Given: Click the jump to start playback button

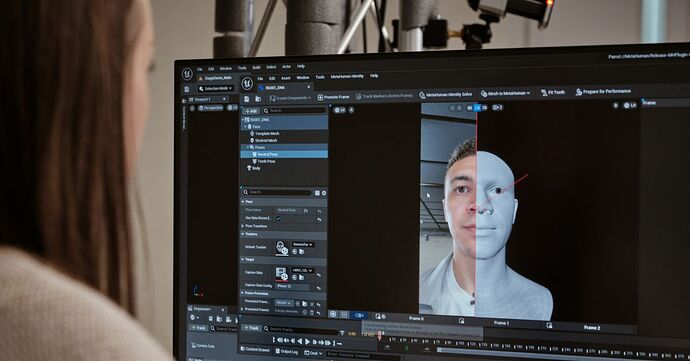Looking at the screenshot, I should [279, 340].
